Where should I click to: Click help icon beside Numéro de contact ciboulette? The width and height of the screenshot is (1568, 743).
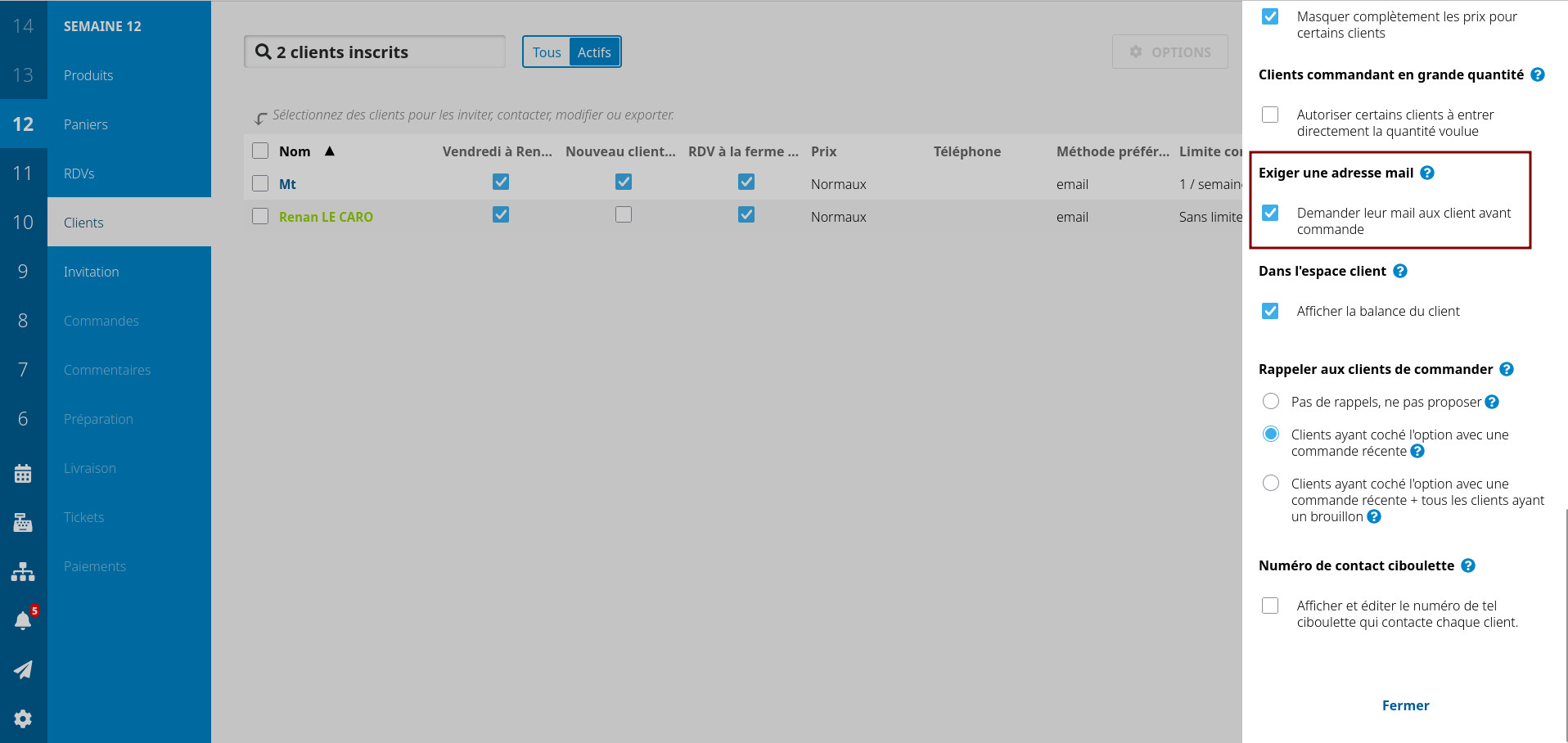(x=1468, y=565)
